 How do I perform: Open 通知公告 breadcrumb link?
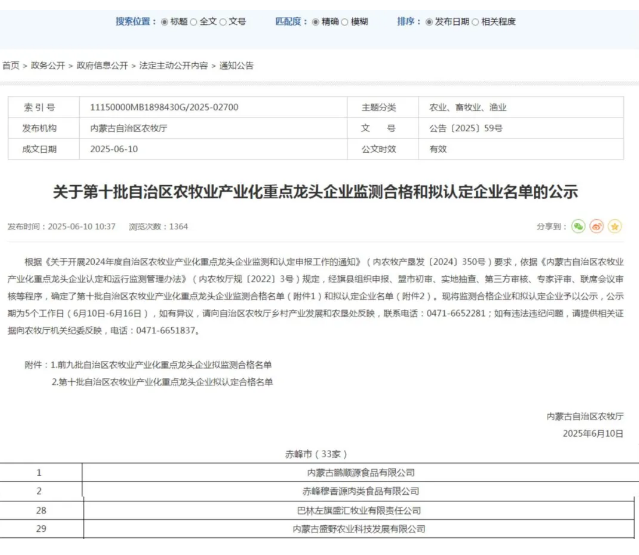tap(236, 66)
